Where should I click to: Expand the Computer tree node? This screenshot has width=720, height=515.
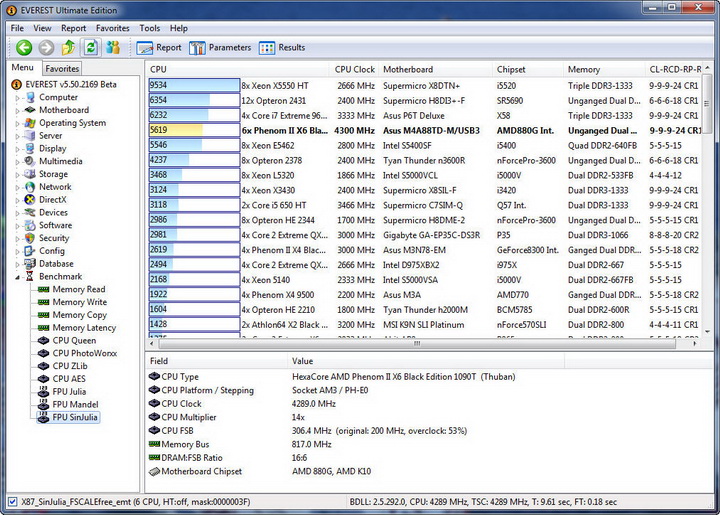[x=17, y=98]
